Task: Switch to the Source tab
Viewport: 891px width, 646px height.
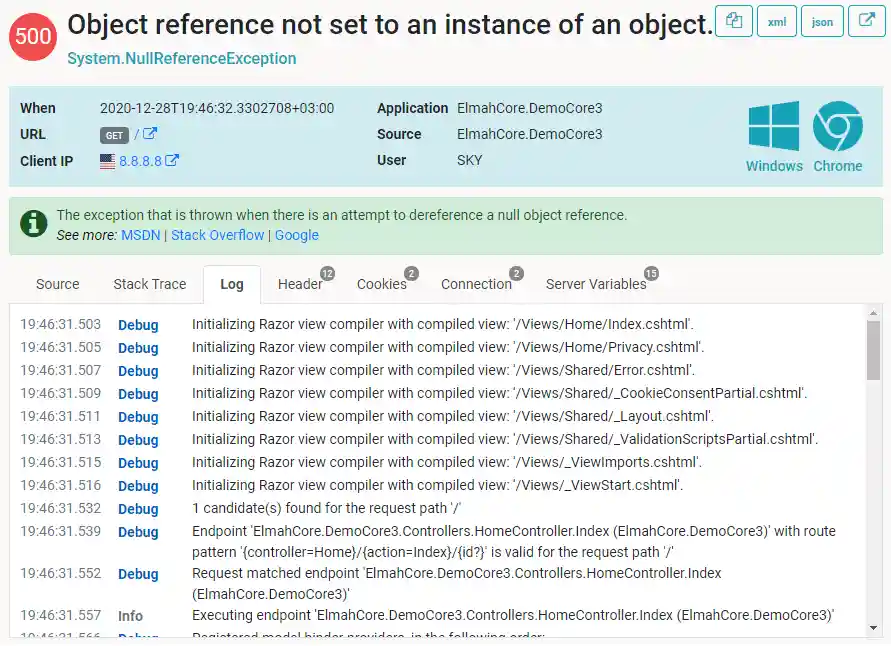Action: coord(57,284)
